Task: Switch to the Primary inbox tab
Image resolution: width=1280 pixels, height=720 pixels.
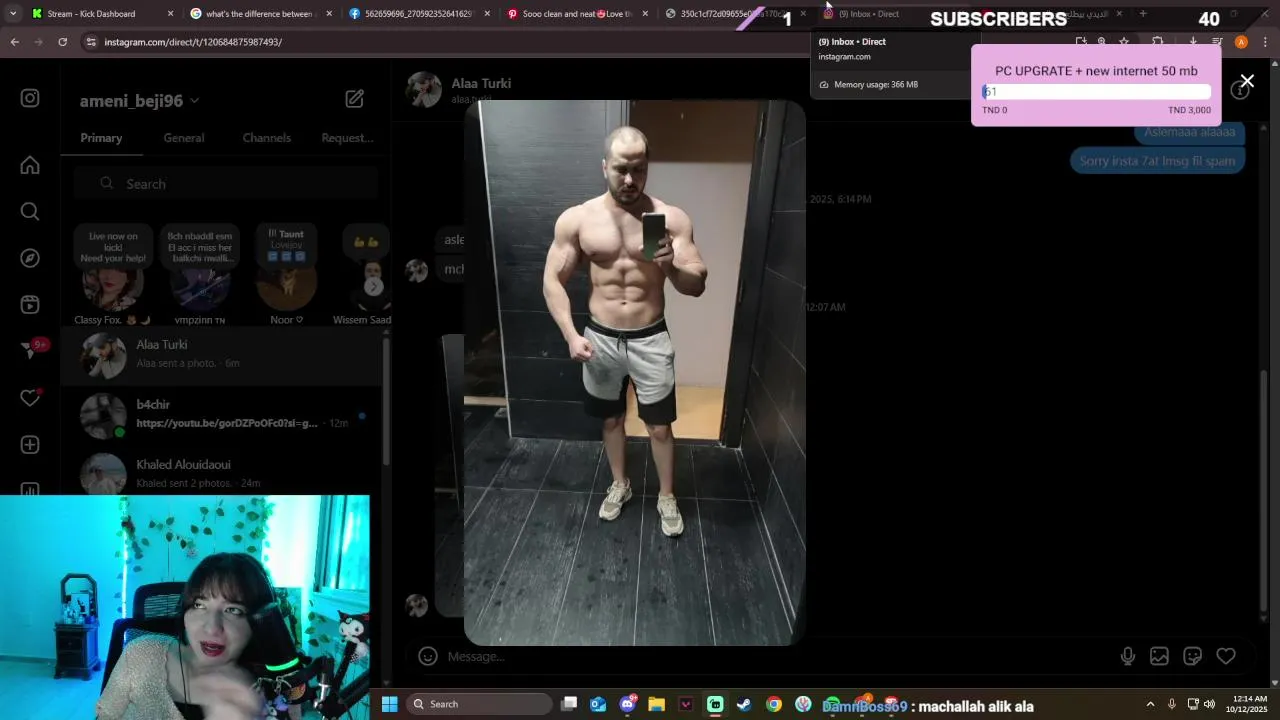Action: point(101,138)
